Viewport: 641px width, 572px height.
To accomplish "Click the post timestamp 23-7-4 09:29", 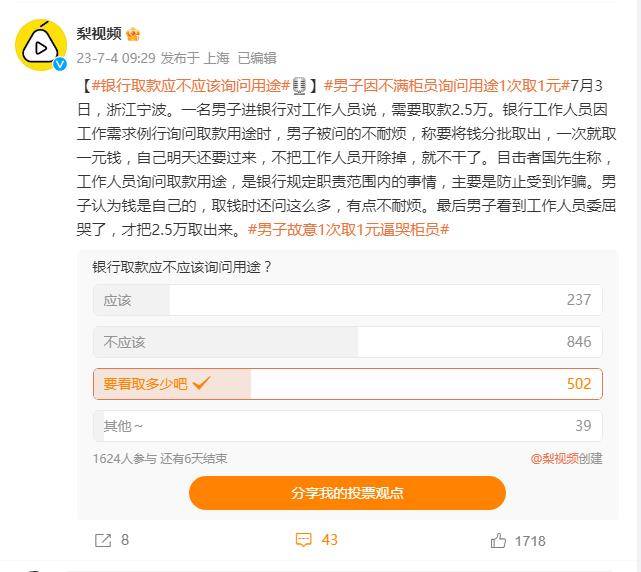I will tap(116, 58).
